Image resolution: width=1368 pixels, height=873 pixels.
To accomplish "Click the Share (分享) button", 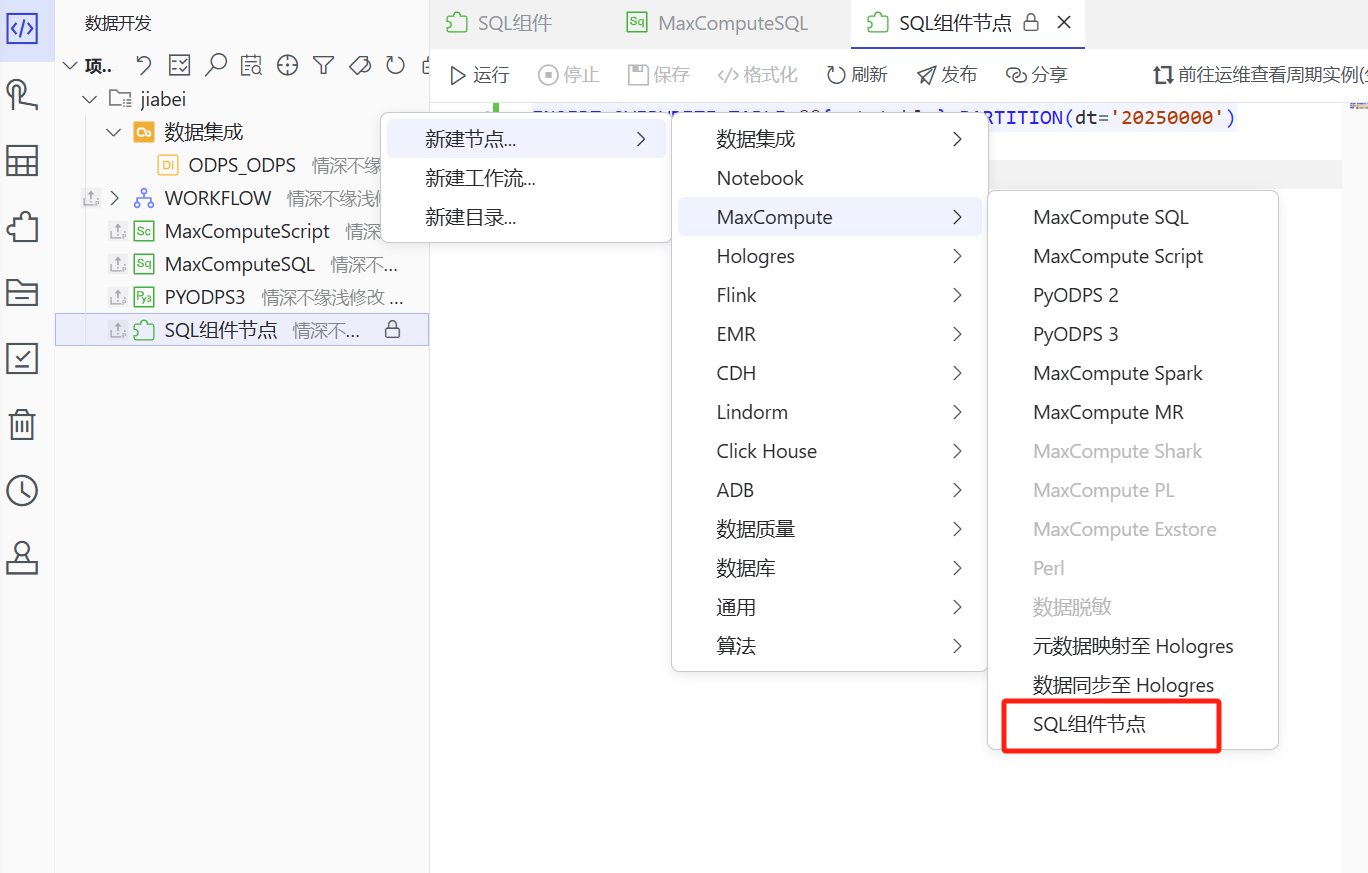I will (1037, 75).
